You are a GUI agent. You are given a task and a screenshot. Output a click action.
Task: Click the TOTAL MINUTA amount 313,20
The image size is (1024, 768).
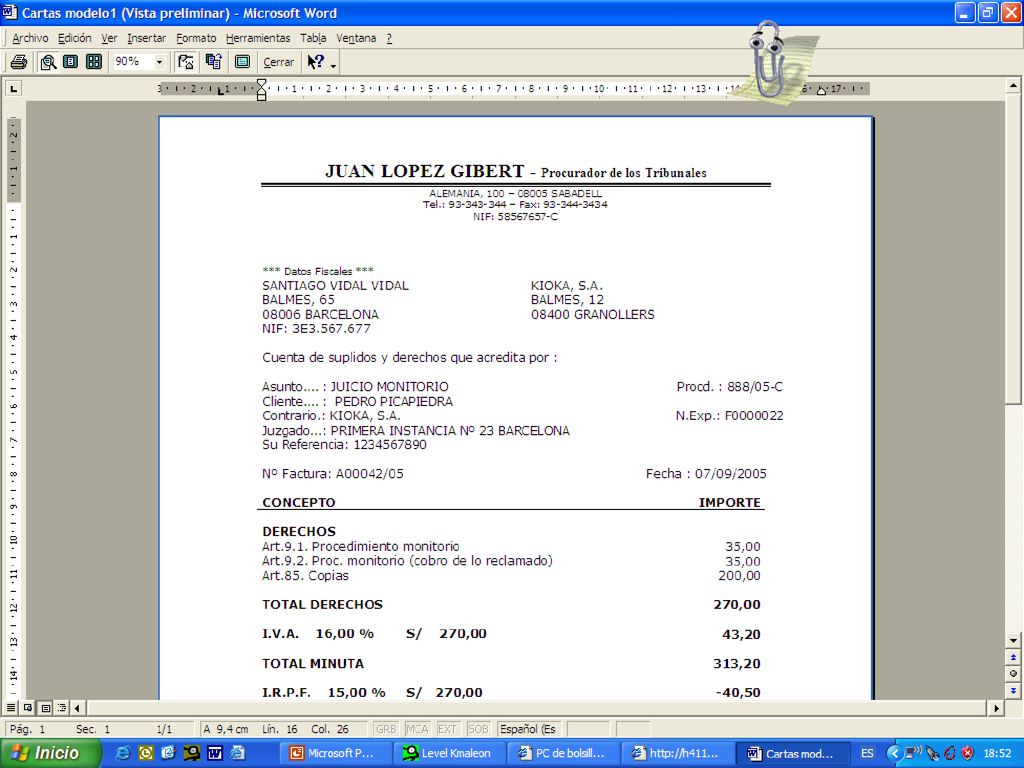pyautogui.click(x=737, y=664)
